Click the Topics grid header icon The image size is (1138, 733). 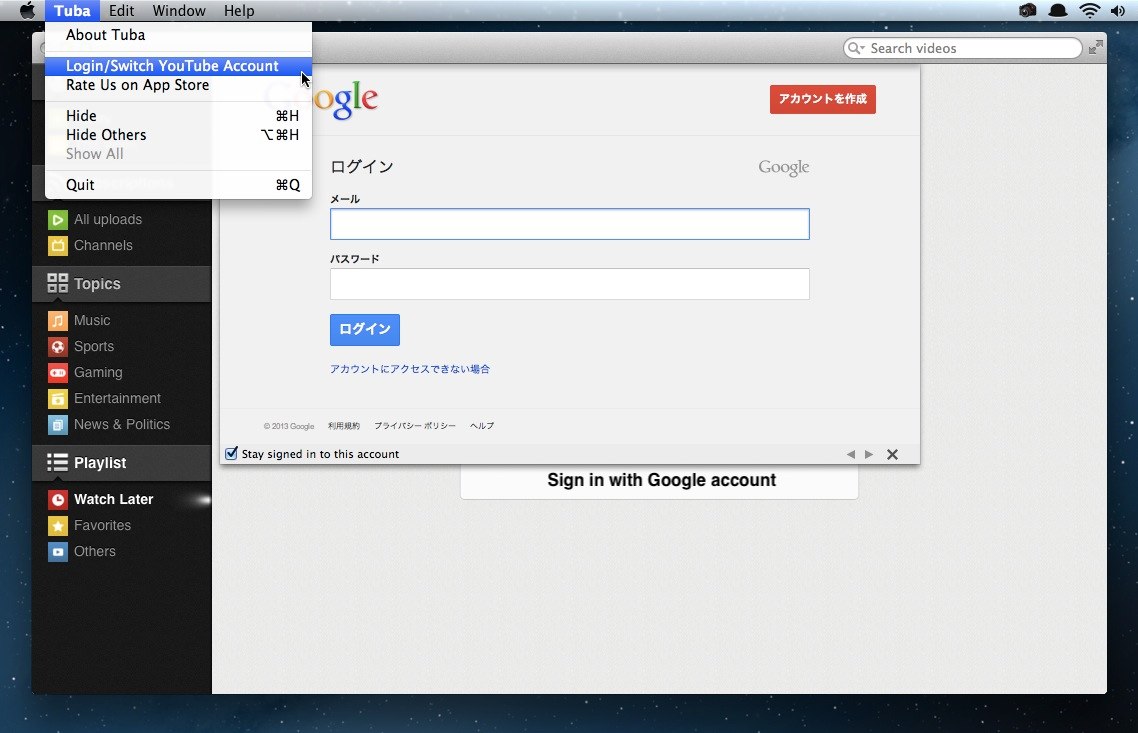(x=57, y=283)
